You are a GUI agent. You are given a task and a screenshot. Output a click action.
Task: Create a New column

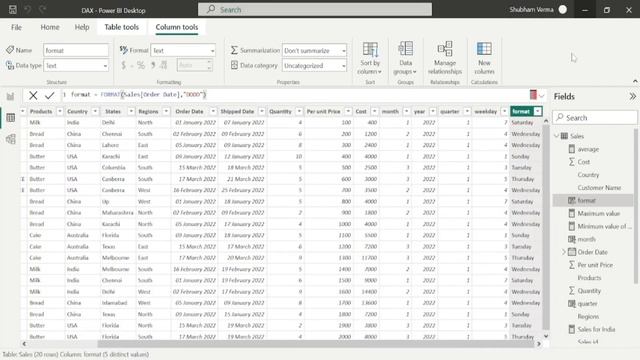[x=484, y=58]
